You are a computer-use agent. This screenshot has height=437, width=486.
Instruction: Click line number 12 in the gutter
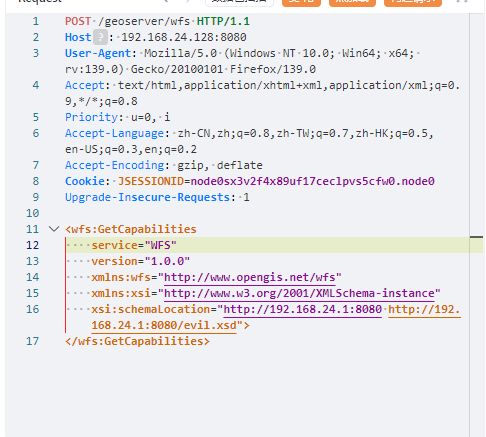(33, 245)
